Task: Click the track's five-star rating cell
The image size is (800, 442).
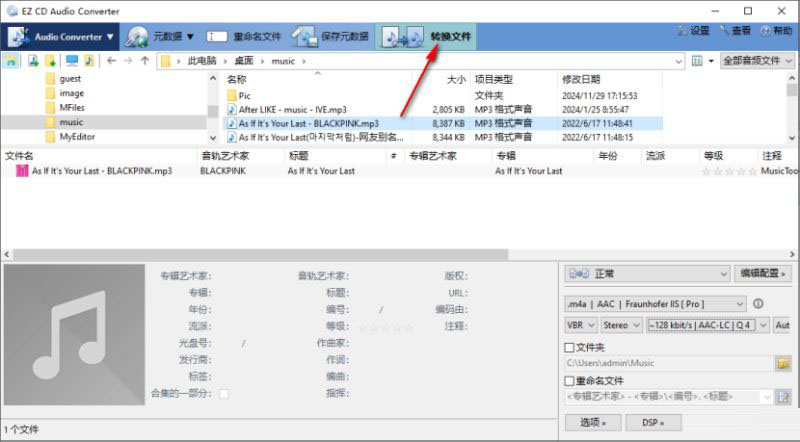Action: point(728,171)
